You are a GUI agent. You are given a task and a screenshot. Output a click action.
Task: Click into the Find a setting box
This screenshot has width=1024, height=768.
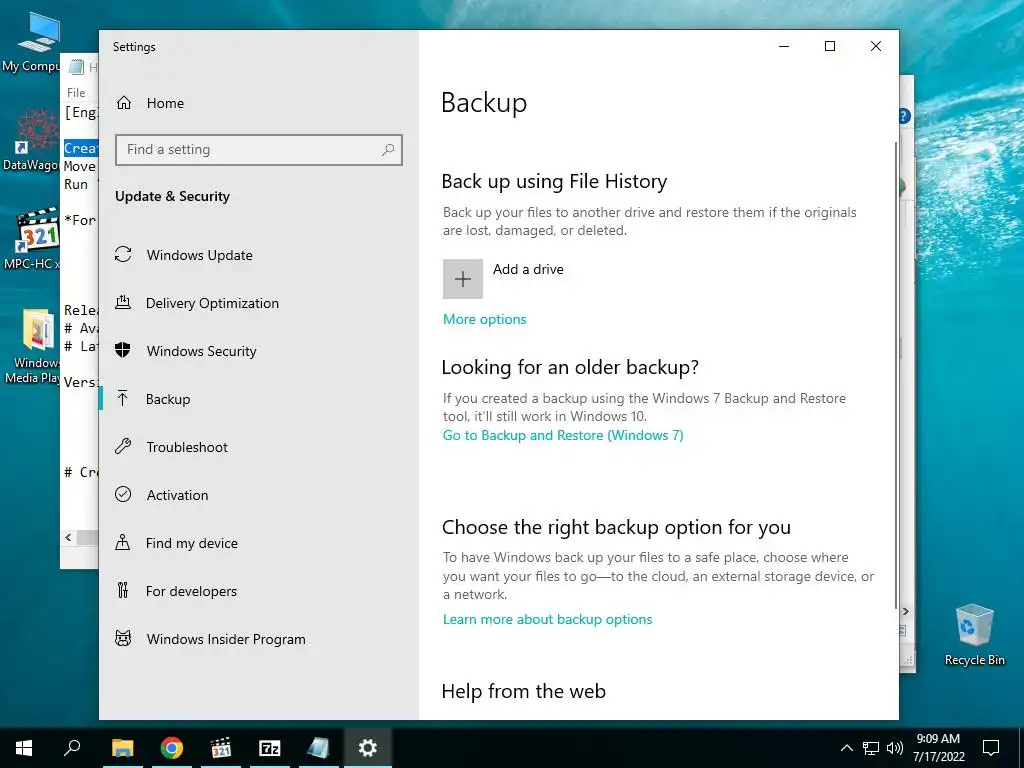[259, 150]
